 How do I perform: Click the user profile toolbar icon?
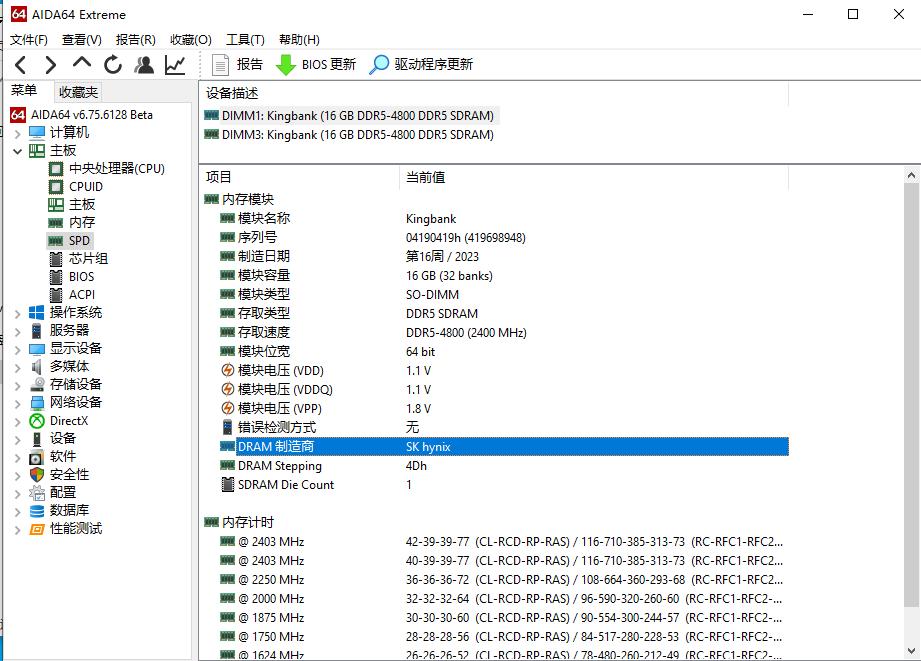pos(143,64)
